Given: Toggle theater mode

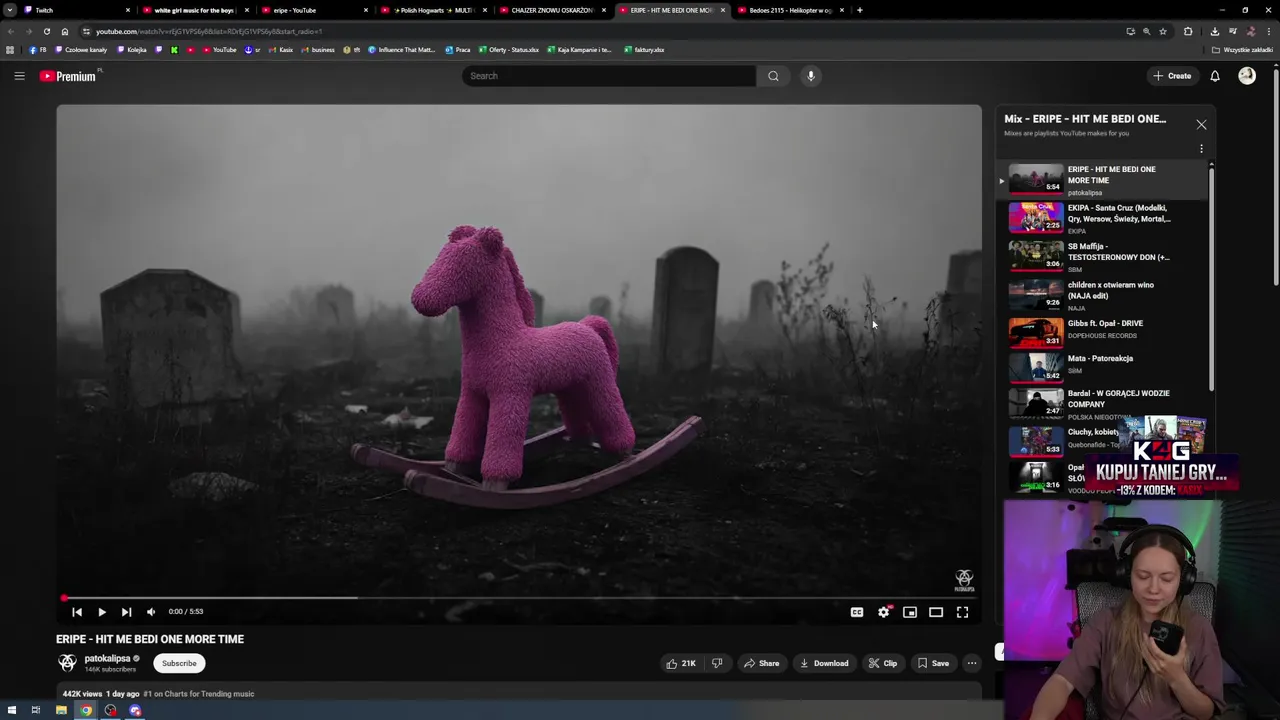Looking at the screenshot, I should point(936,612).
